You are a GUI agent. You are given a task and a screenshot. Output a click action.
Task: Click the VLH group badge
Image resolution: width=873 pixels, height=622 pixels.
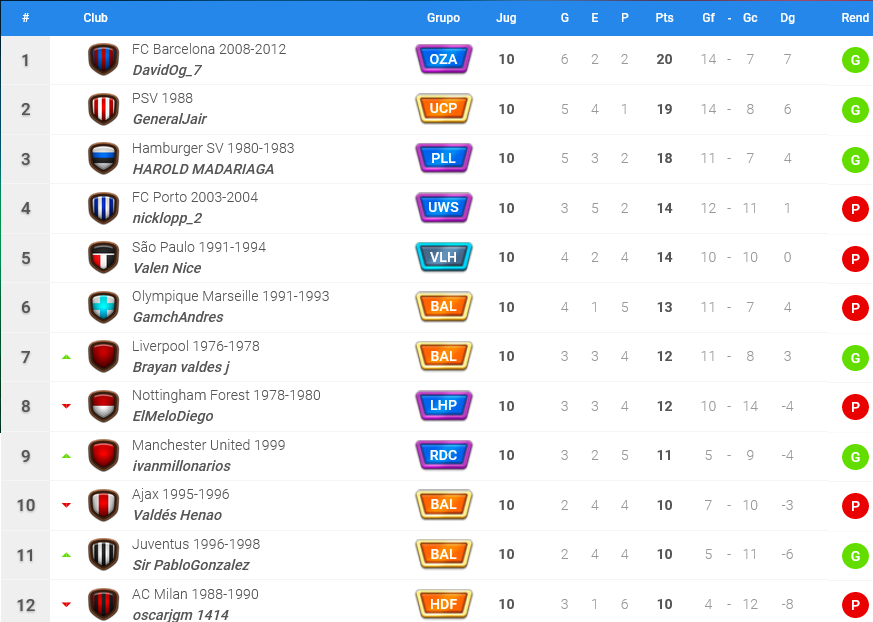tap(444, 257)
